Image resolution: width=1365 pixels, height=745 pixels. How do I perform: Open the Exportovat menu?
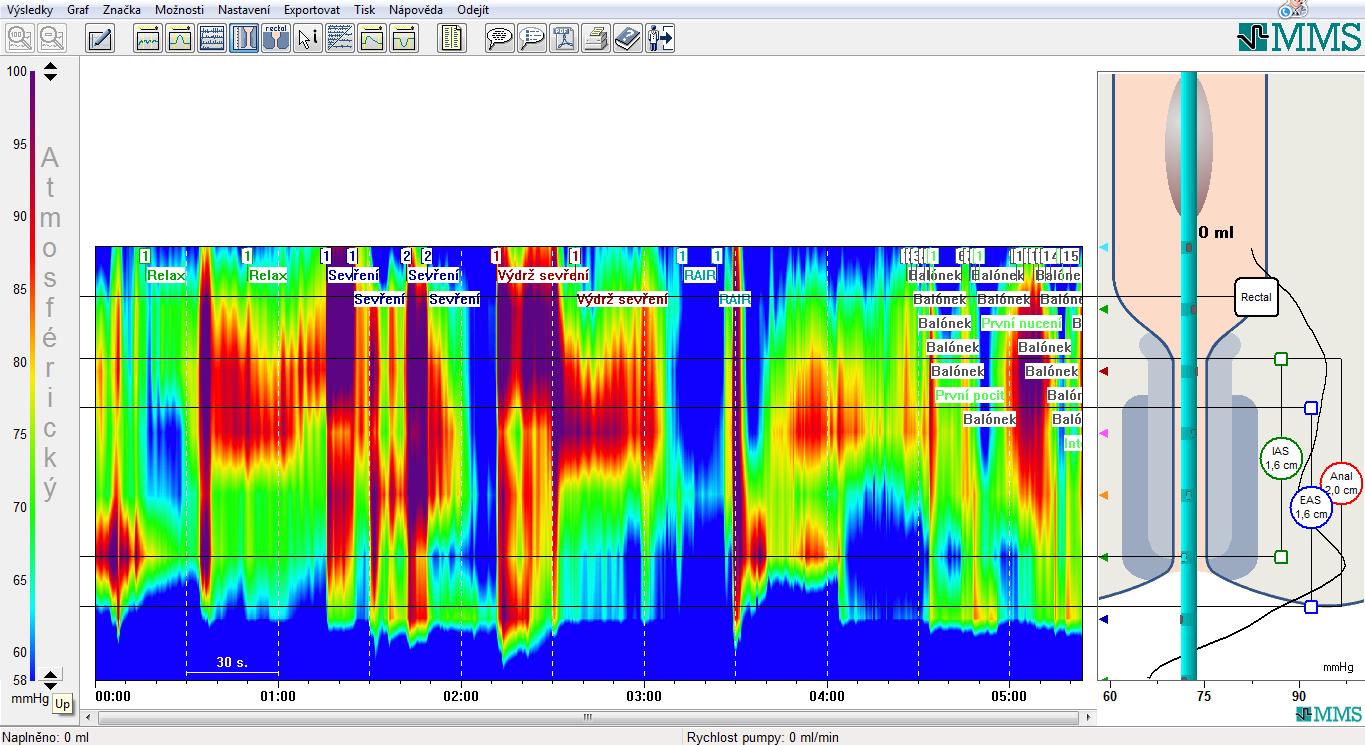312,9
